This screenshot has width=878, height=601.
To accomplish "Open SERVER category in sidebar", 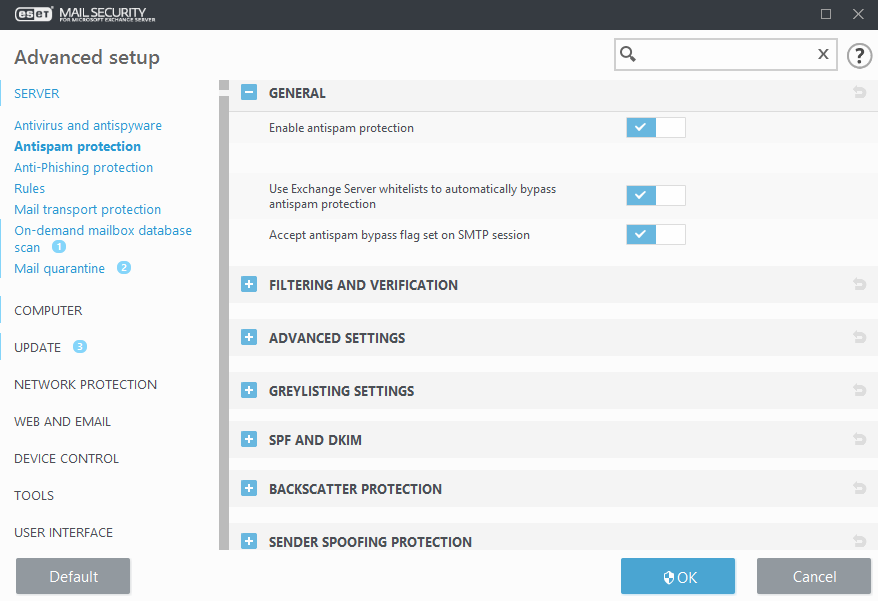I will [36, 94].
